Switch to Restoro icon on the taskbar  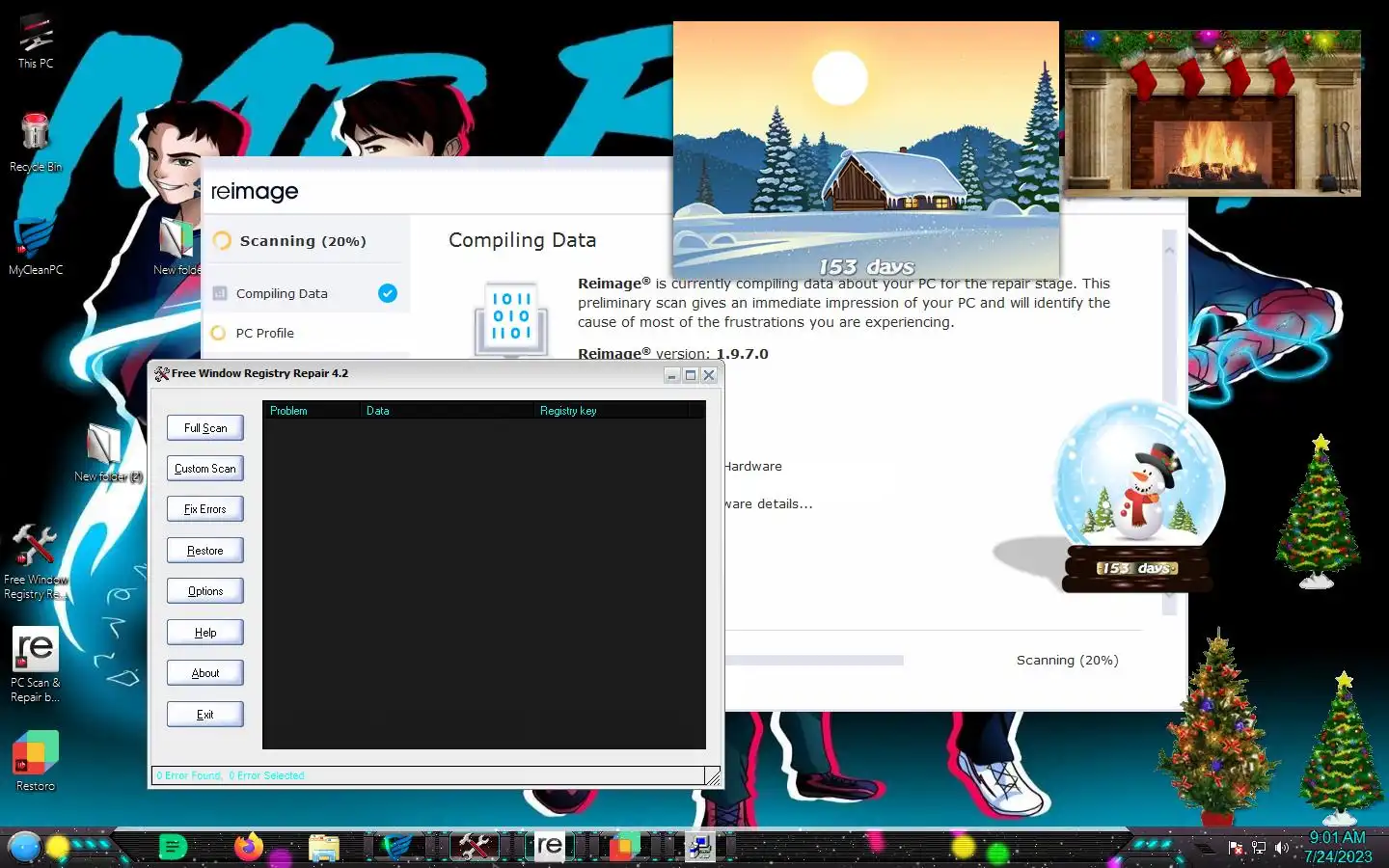point(624,847)
